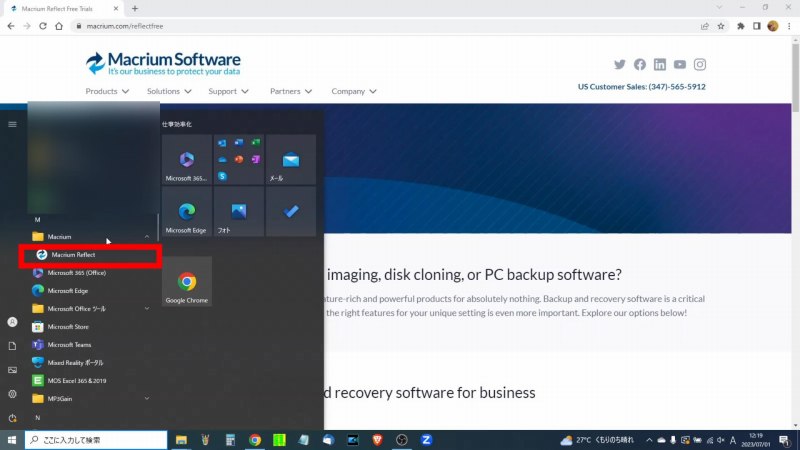Jump to letter N in app list
This screenshot has width=800, height=450.
[x=37, y=417]
